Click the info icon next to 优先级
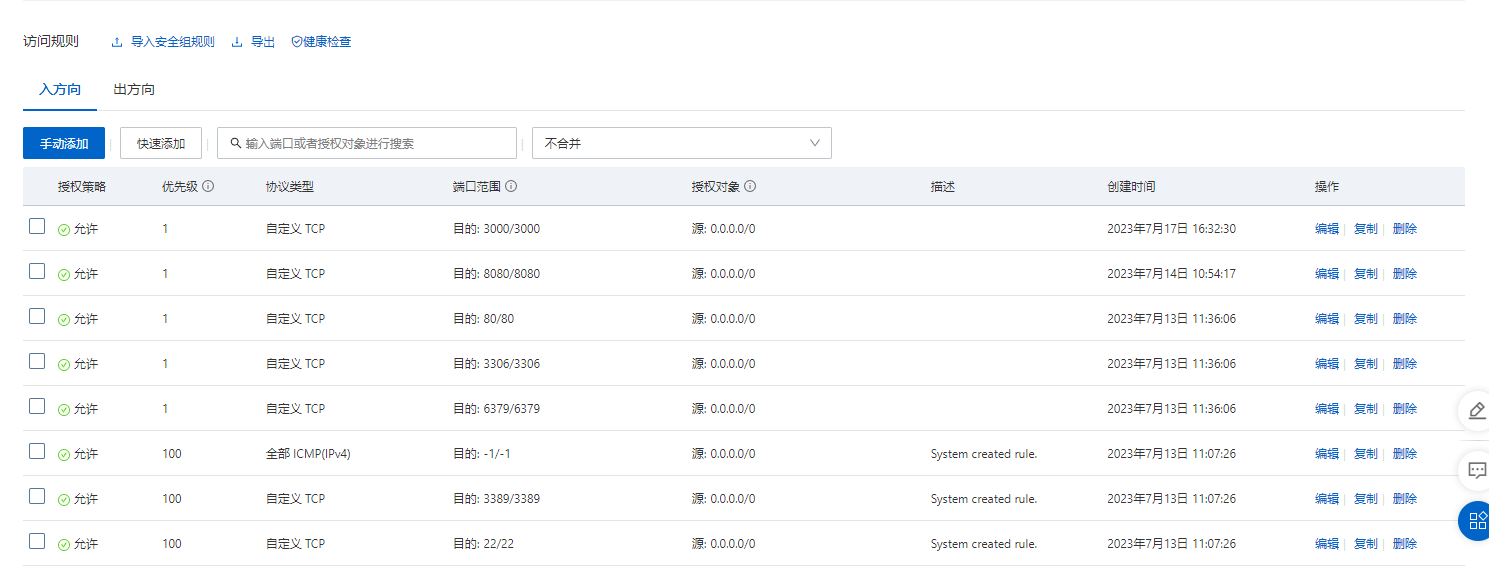The image size is (1489, 572). [208, 186]
